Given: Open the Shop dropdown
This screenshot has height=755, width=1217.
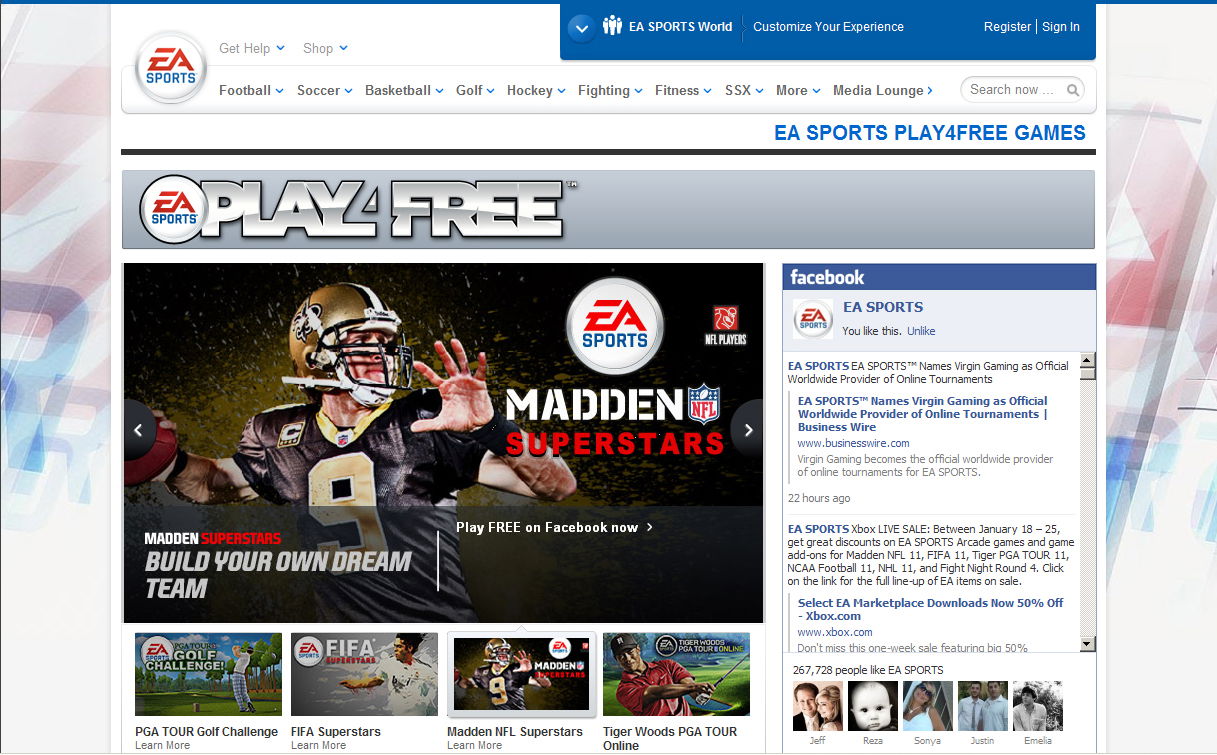Looking at the screenshot, I should coord(325,48).
